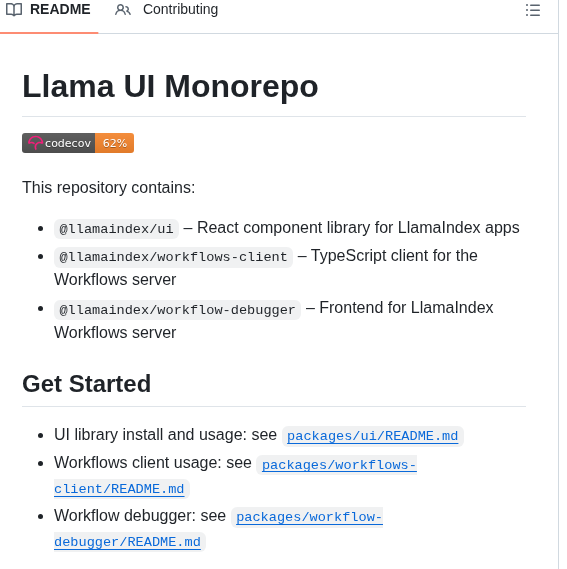
Task: Open the packages/workflows-client/README.md link
Action: tap(339, 465)
